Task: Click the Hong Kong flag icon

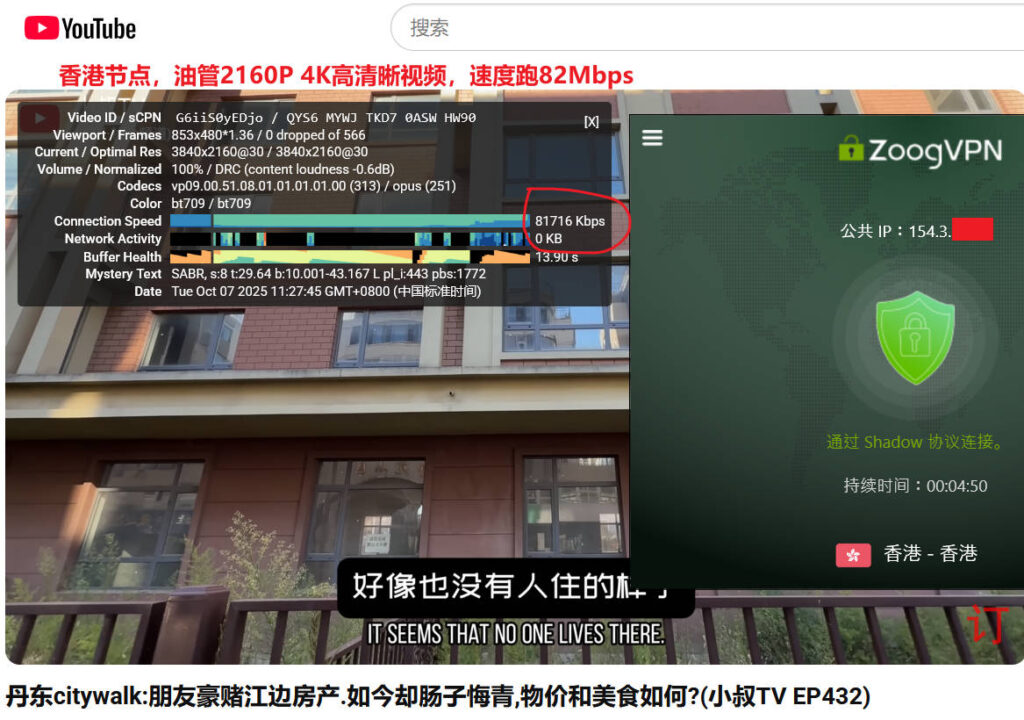Action: point(853,555)
